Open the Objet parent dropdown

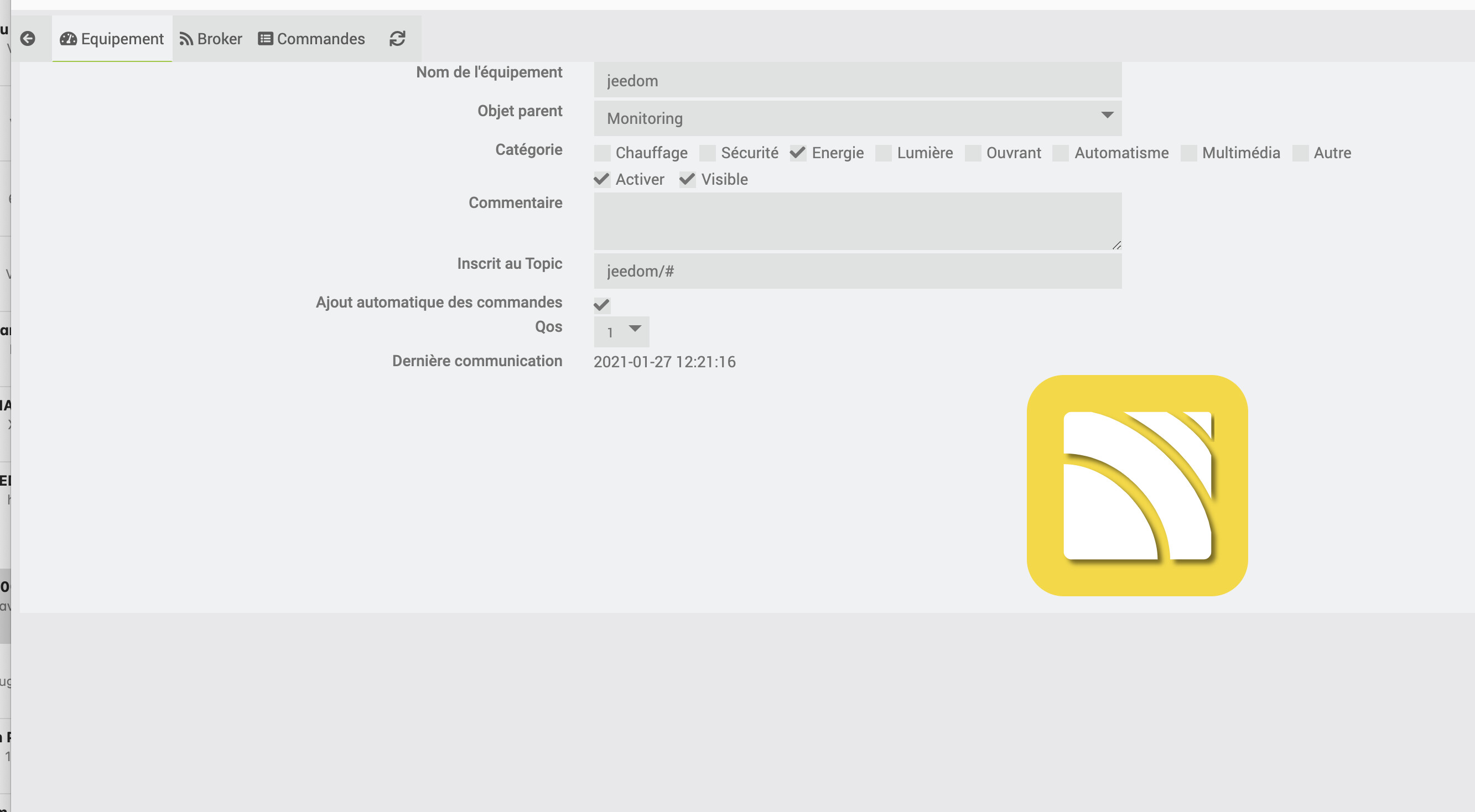(x=857, y=118)
